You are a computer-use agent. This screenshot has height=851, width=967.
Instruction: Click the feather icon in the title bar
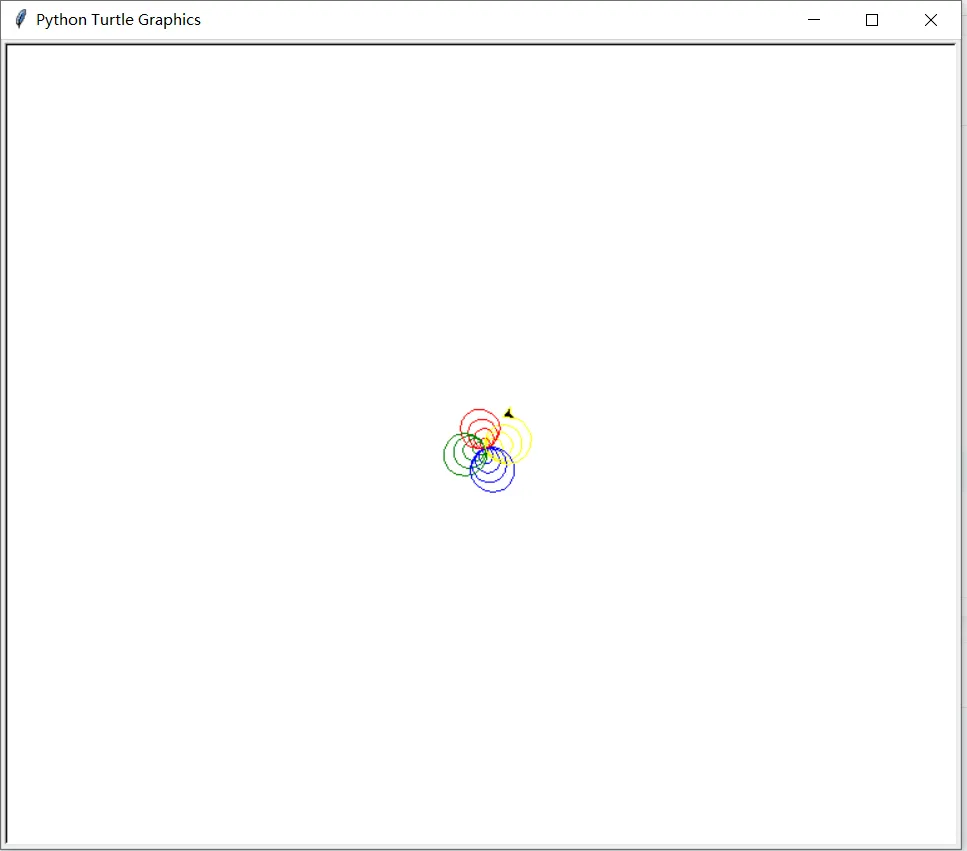20,19
